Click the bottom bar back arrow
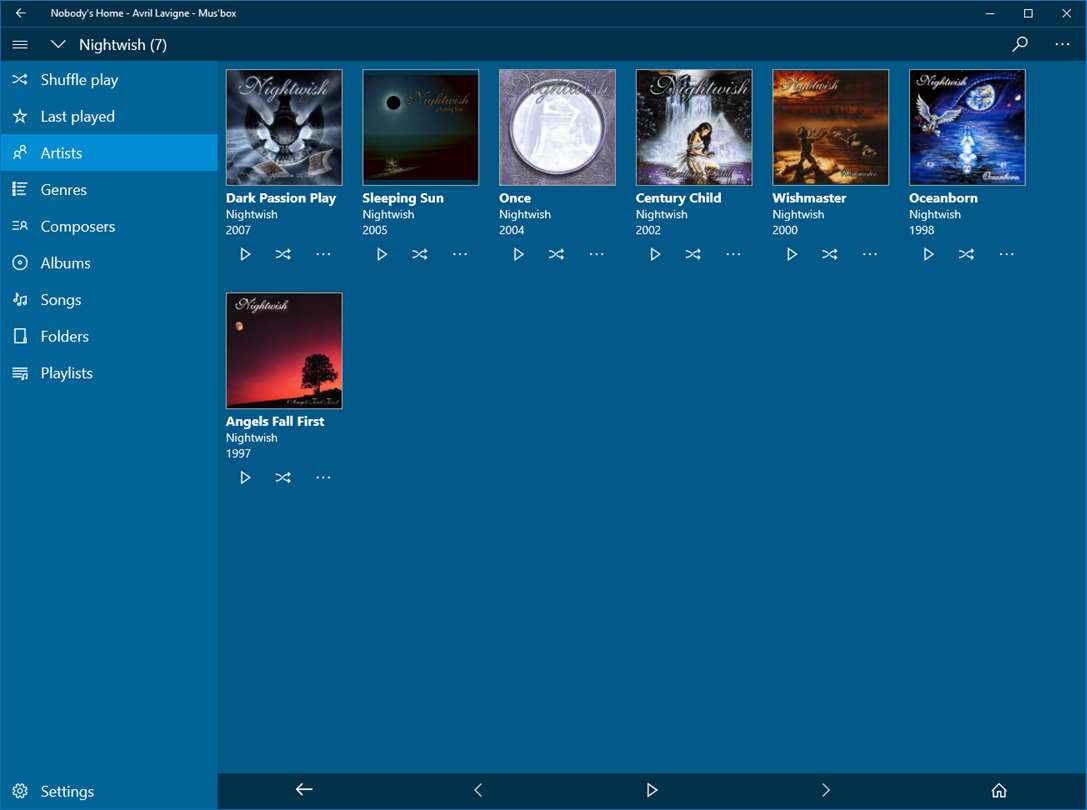Screen dimensions: 1087x810 (x=304, y=789)
